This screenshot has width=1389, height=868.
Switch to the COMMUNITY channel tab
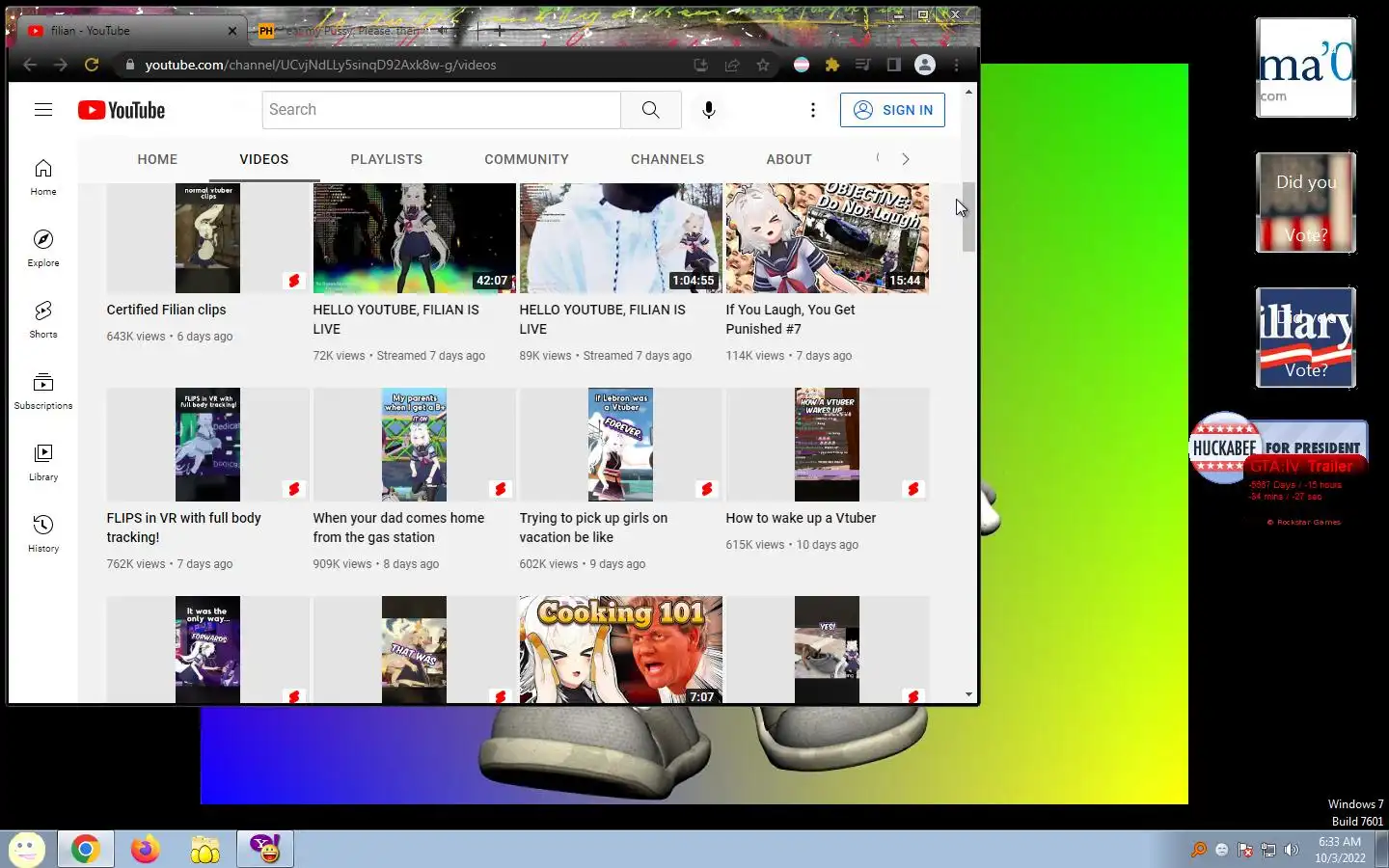tap(527, 159)
